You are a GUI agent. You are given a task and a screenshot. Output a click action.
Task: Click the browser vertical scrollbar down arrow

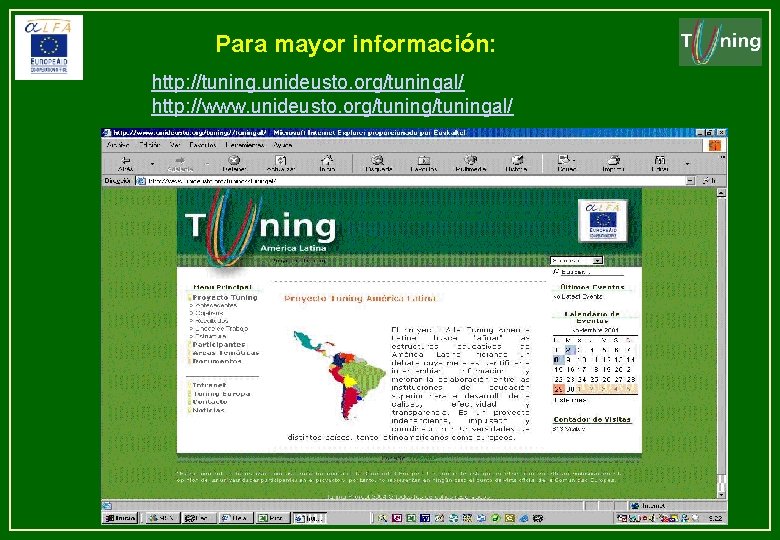[722, 495]
